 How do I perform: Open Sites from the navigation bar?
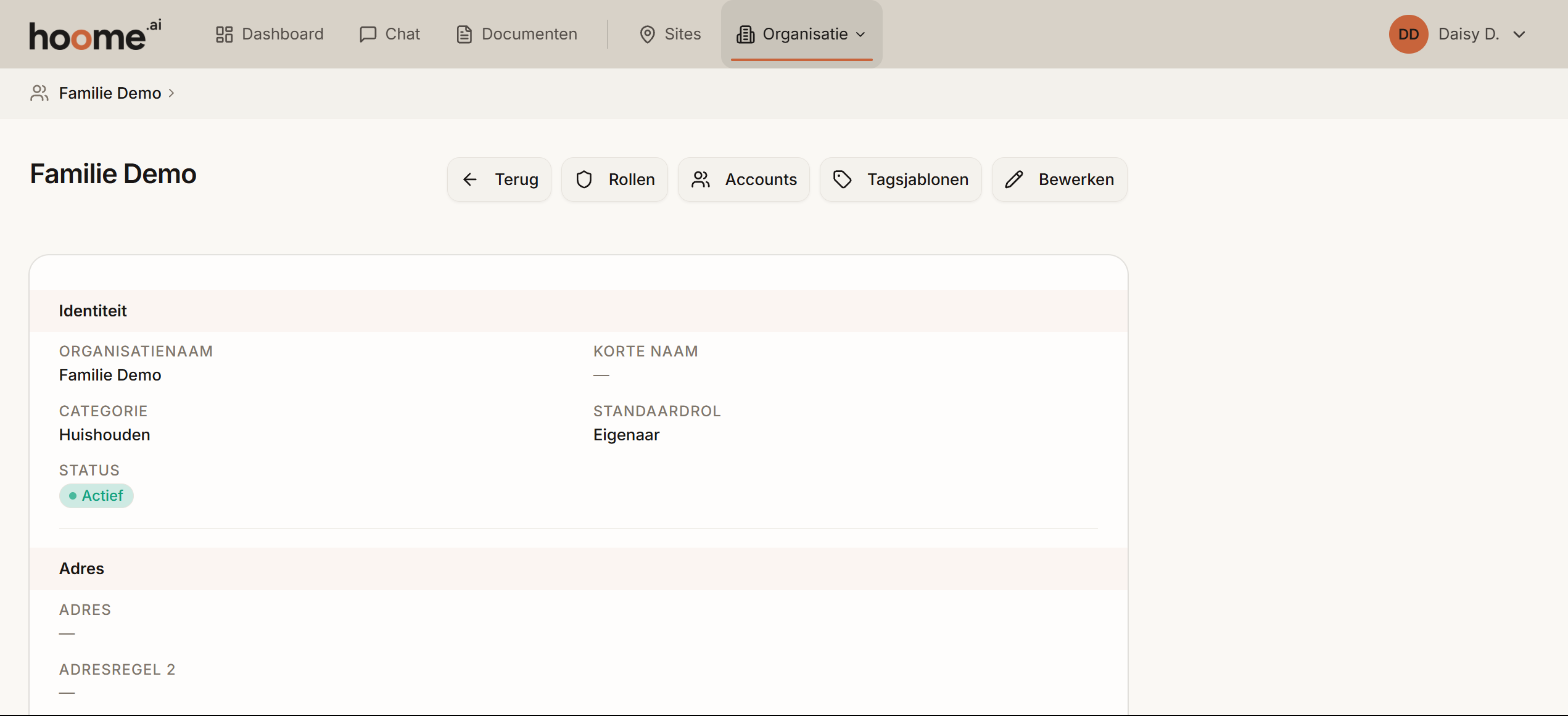[x=670, y=34]
